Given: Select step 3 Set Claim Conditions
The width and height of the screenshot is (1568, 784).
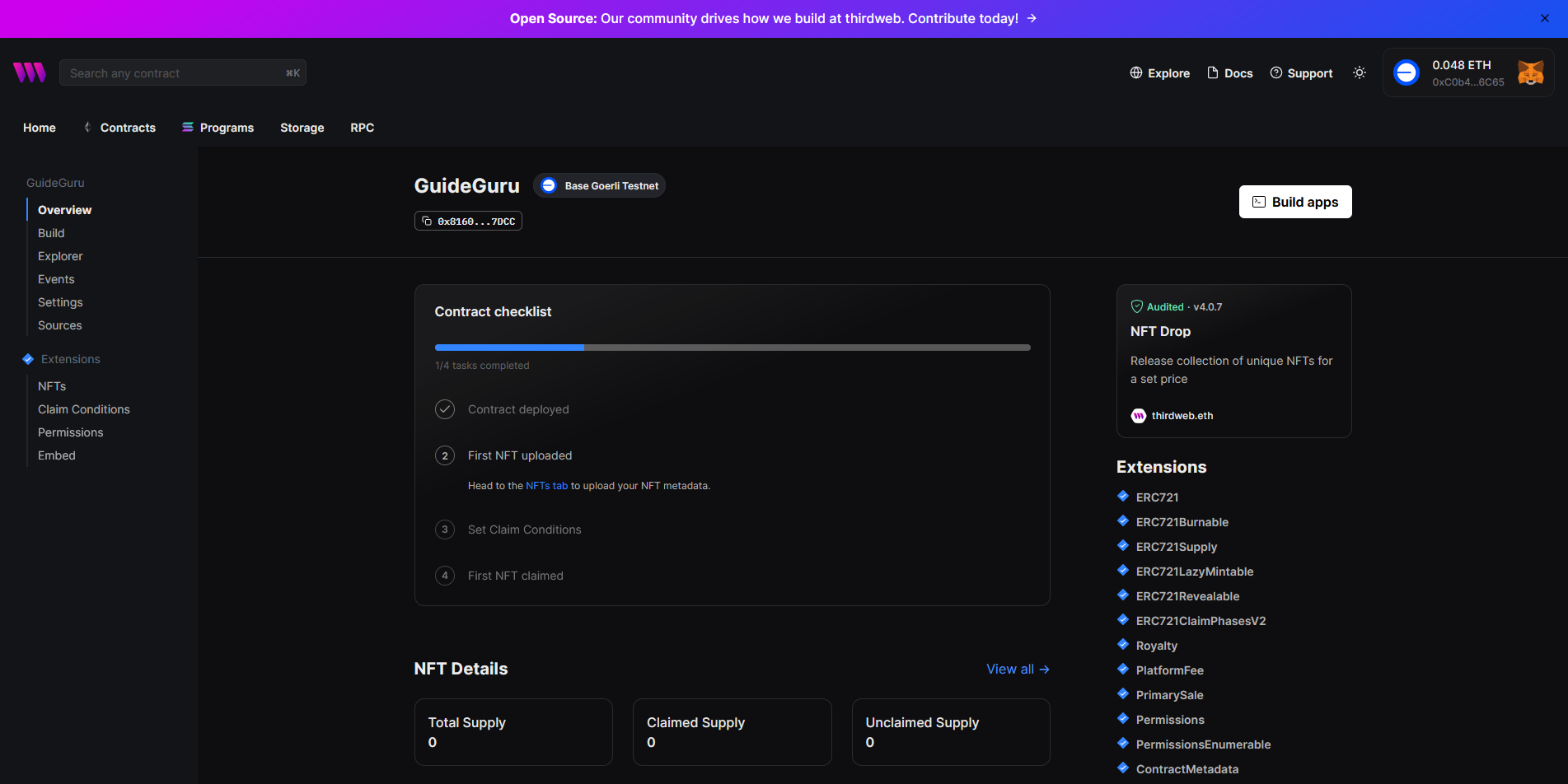Looking at the screenshot, I should (524, 530).
